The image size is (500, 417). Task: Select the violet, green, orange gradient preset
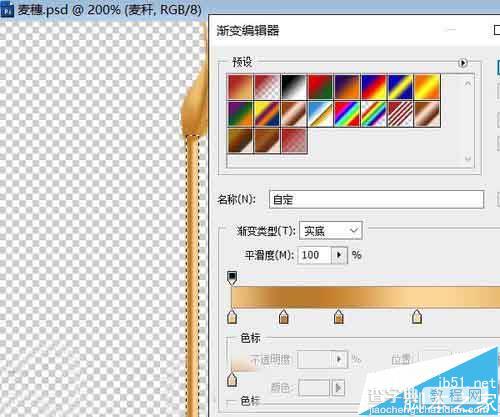point(240,114)
